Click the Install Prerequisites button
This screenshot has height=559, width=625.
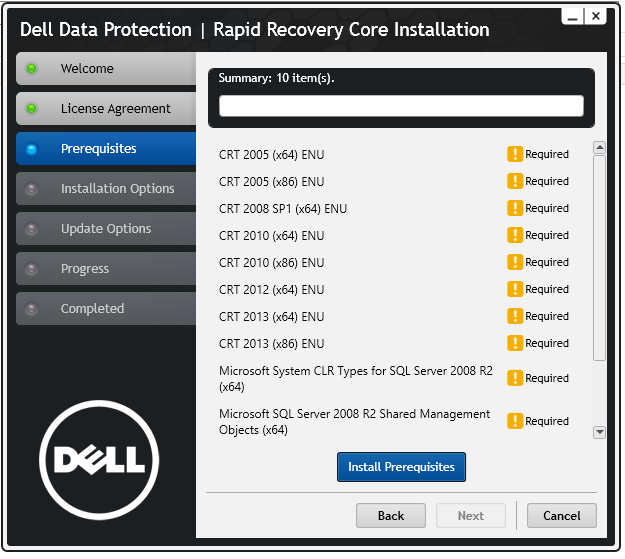pos(401,466)
